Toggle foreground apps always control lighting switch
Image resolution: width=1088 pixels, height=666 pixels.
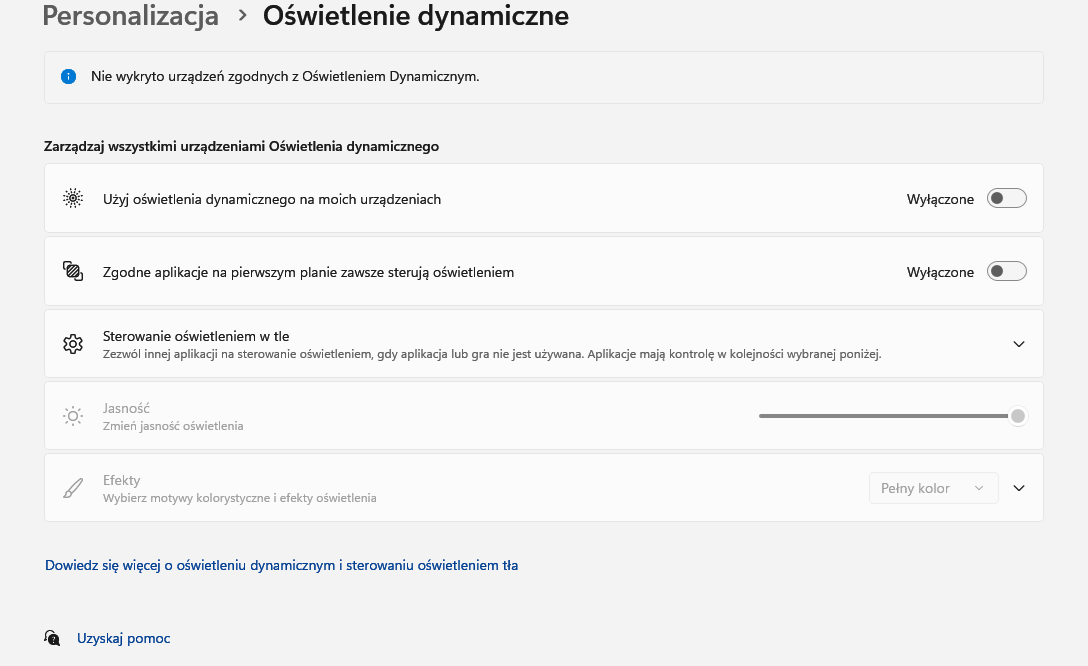point(1006,271)
